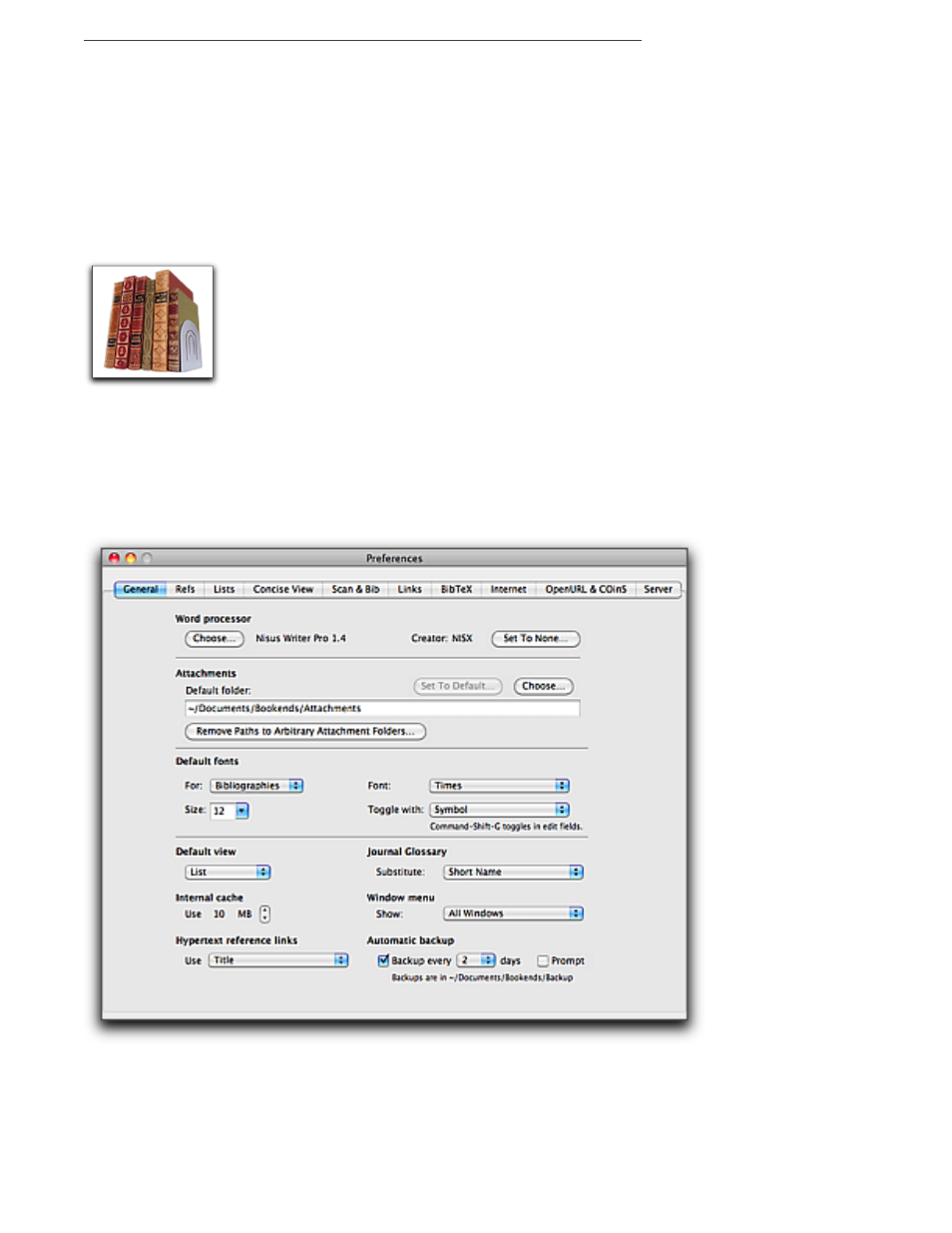Viewport: 952px width, 1233px height.
Task: Choose the attachments default folder
Action: [x=544, y=686]
